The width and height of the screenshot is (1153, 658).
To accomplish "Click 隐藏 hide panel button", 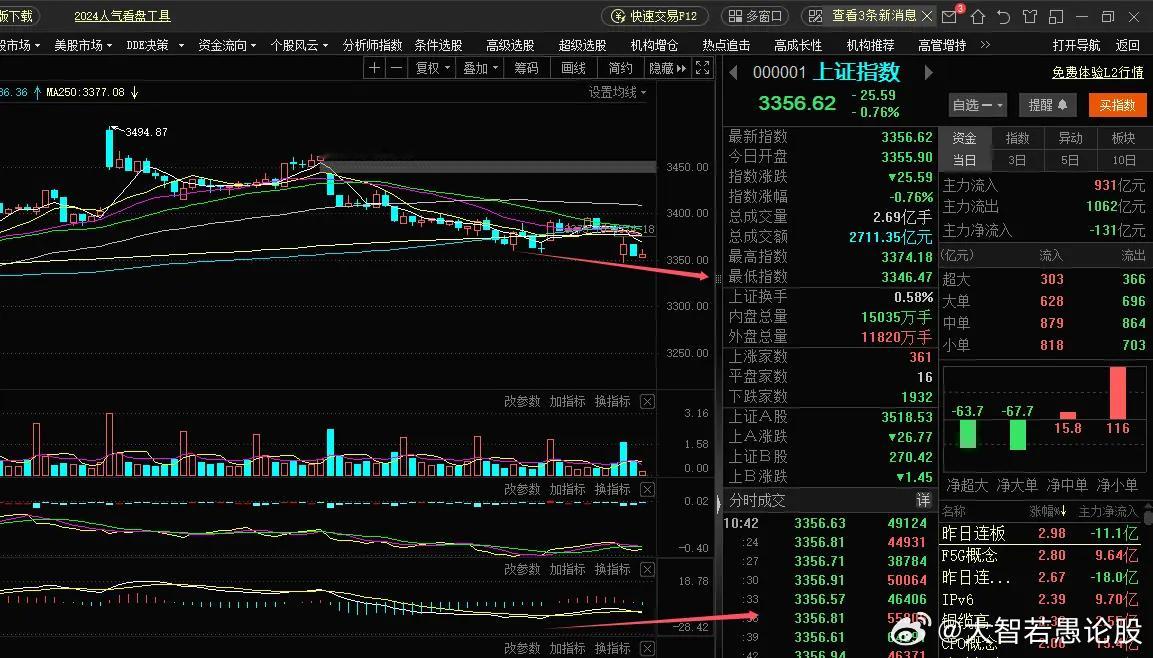I will (x=667, y=68).
